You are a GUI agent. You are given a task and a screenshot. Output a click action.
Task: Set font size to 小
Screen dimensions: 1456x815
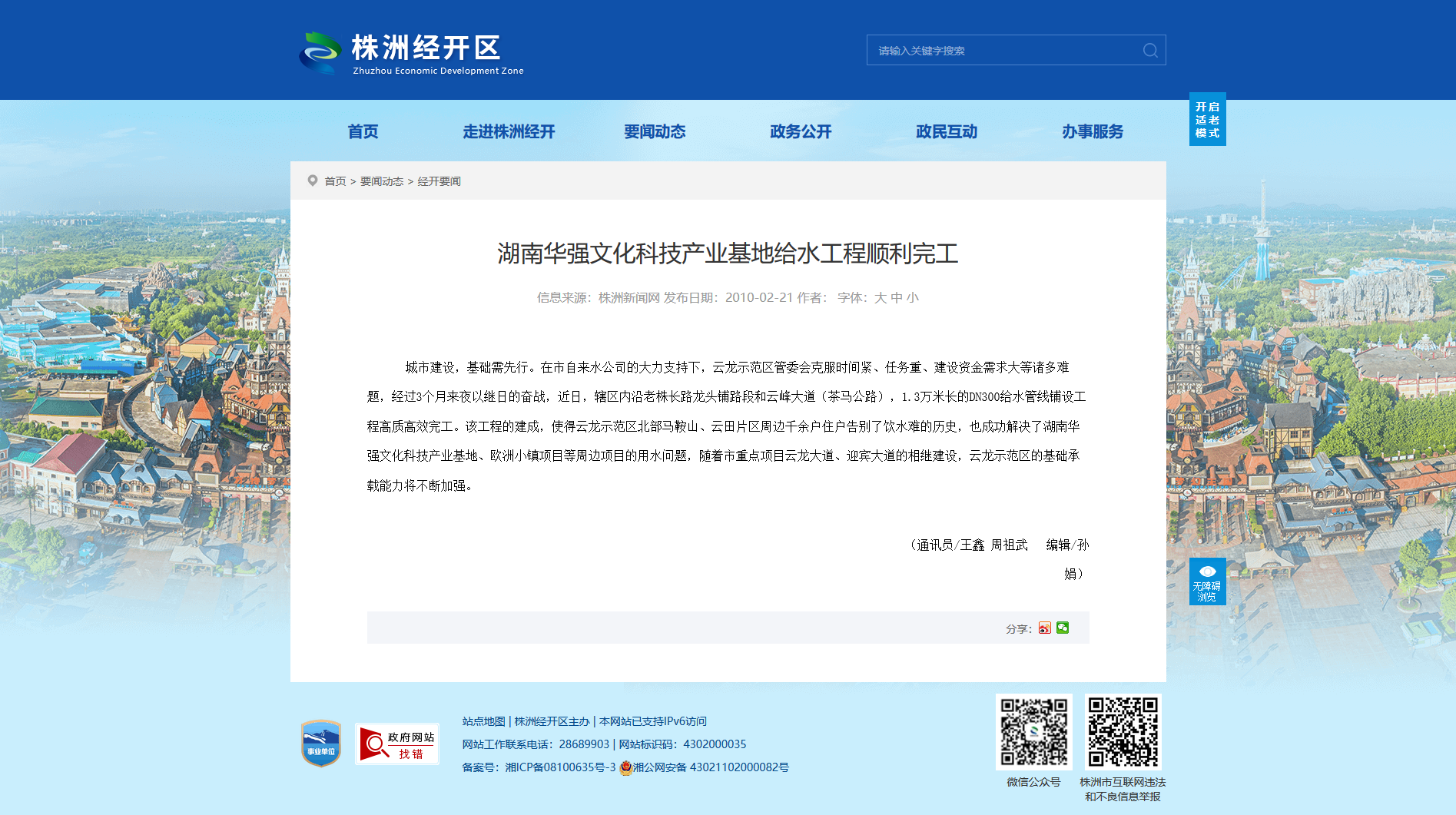pos(912,298)
